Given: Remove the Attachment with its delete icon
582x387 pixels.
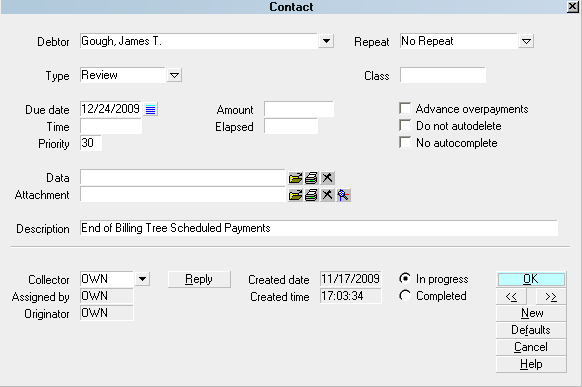Looking at the screenshot, I should [x=327, y=195].
